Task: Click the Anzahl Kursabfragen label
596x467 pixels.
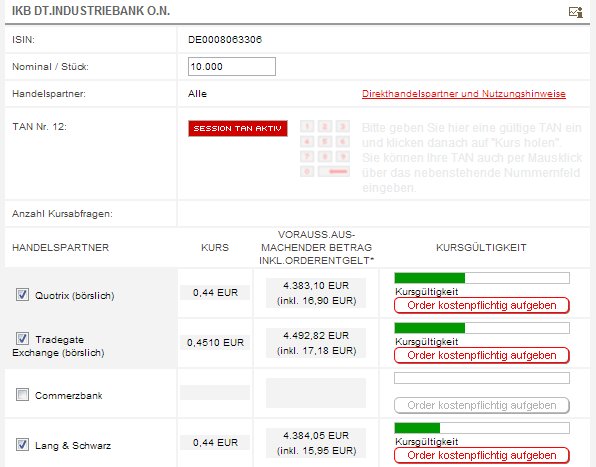Action: (x=62, y=214)
